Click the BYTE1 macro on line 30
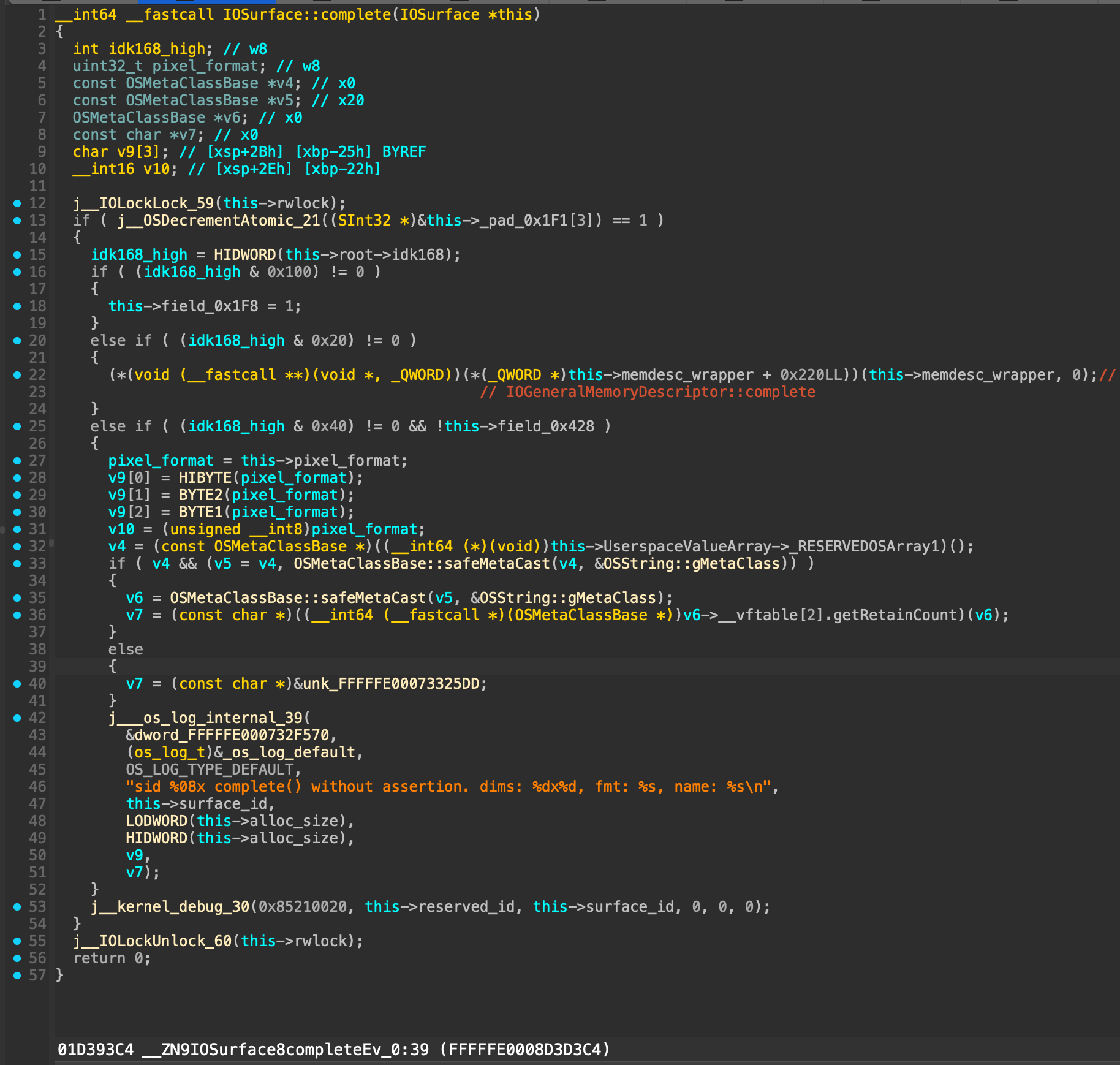 point(201,512)
